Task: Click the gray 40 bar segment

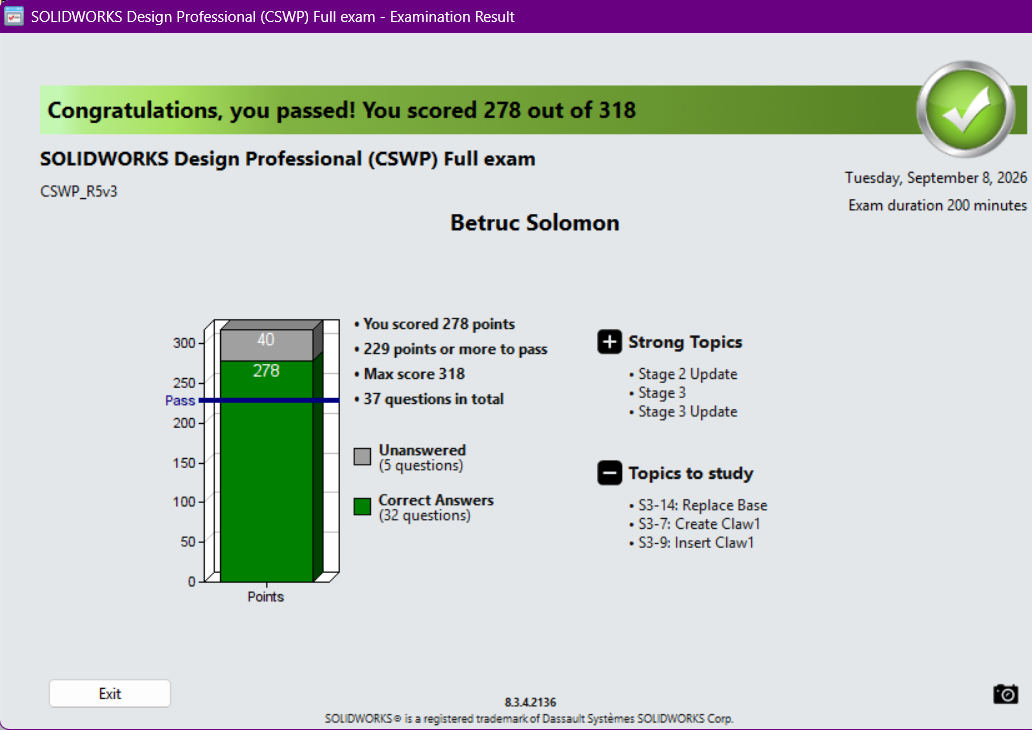Action: (267, 345)
